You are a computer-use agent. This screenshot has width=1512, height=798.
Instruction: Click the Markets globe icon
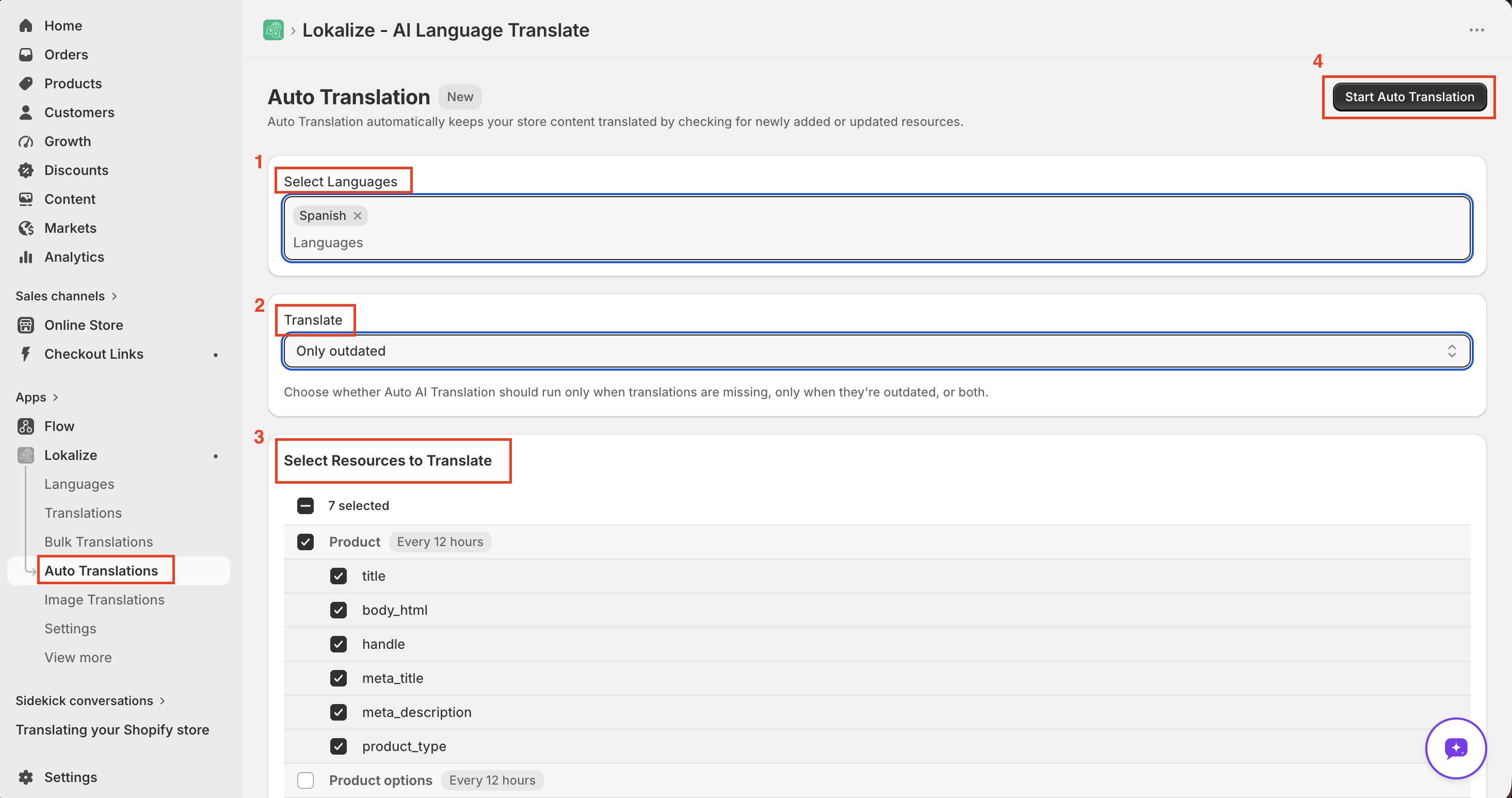point(25,228)
